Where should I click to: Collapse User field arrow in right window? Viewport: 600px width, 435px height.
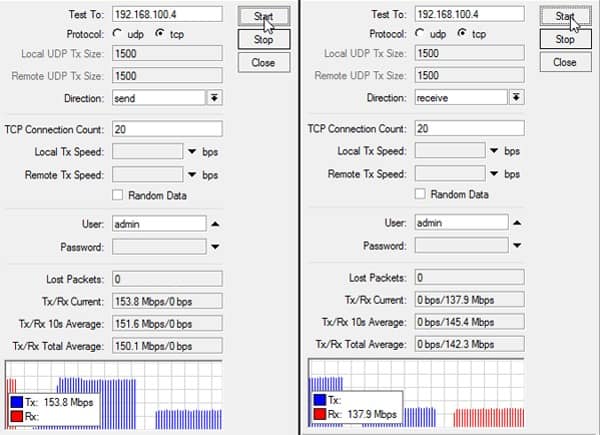pos(517,223)
